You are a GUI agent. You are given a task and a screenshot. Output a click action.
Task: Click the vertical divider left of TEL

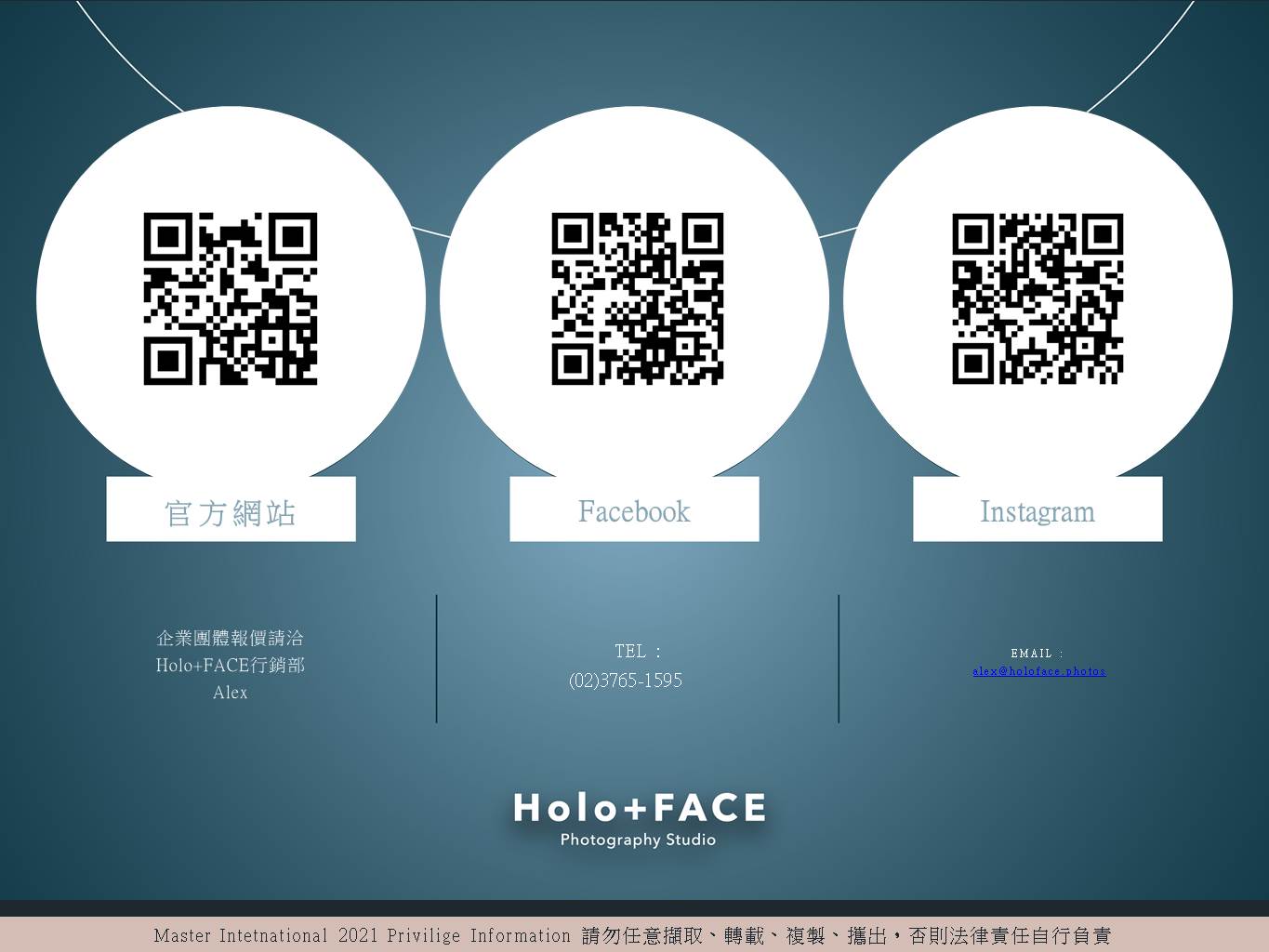click(x=436, y=658)
